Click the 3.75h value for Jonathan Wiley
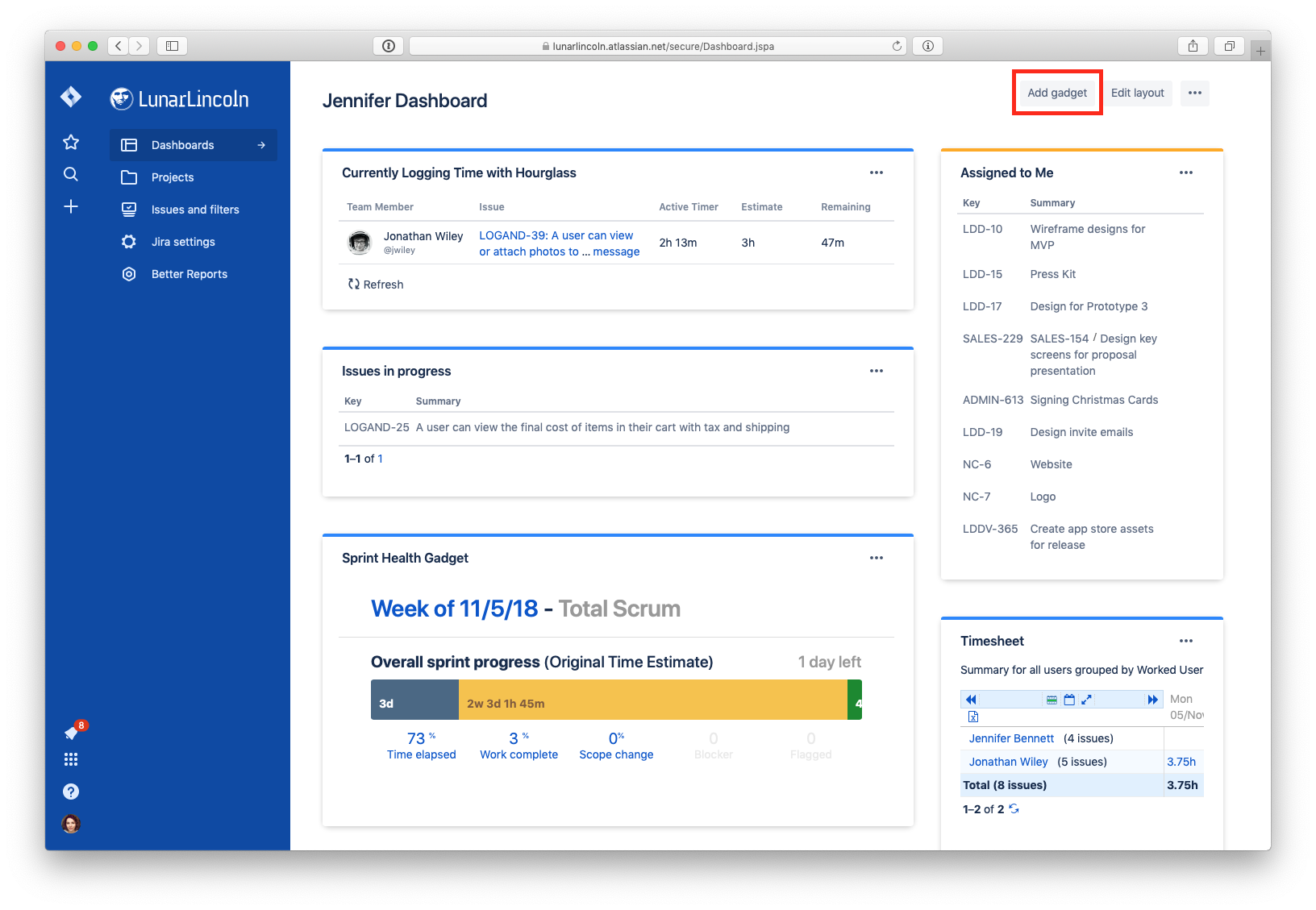The image size is (1316, 910). 1181,762
